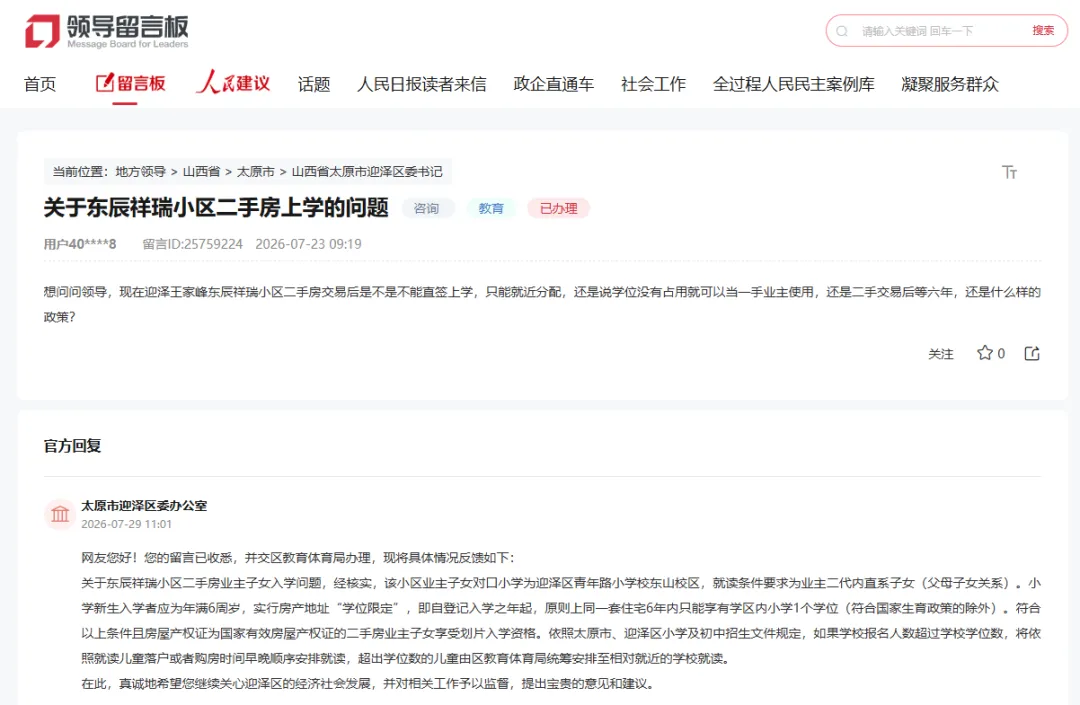1080x705 pixels.
Task: Click the 领导留言板 site logo
Action: [107, 32]
